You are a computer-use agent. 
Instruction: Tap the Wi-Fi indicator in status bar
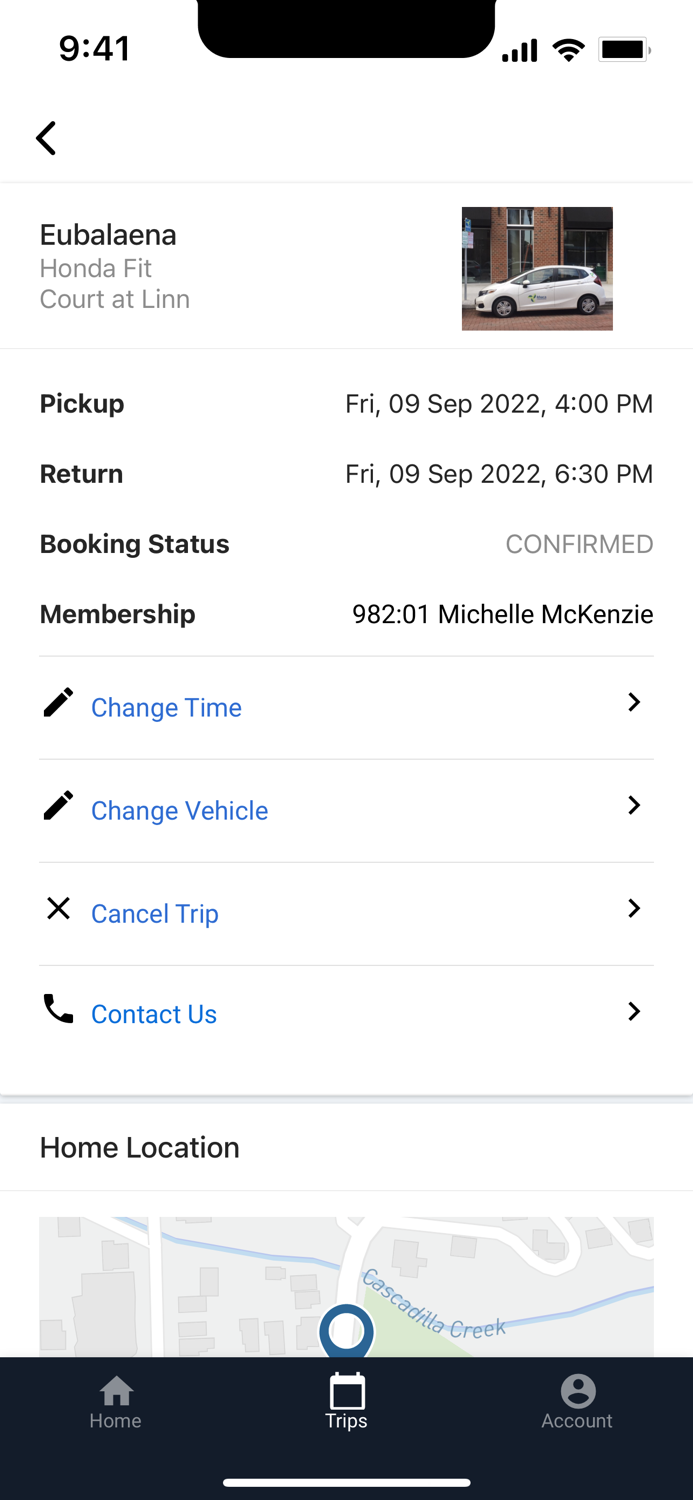(x=569, y=48)
